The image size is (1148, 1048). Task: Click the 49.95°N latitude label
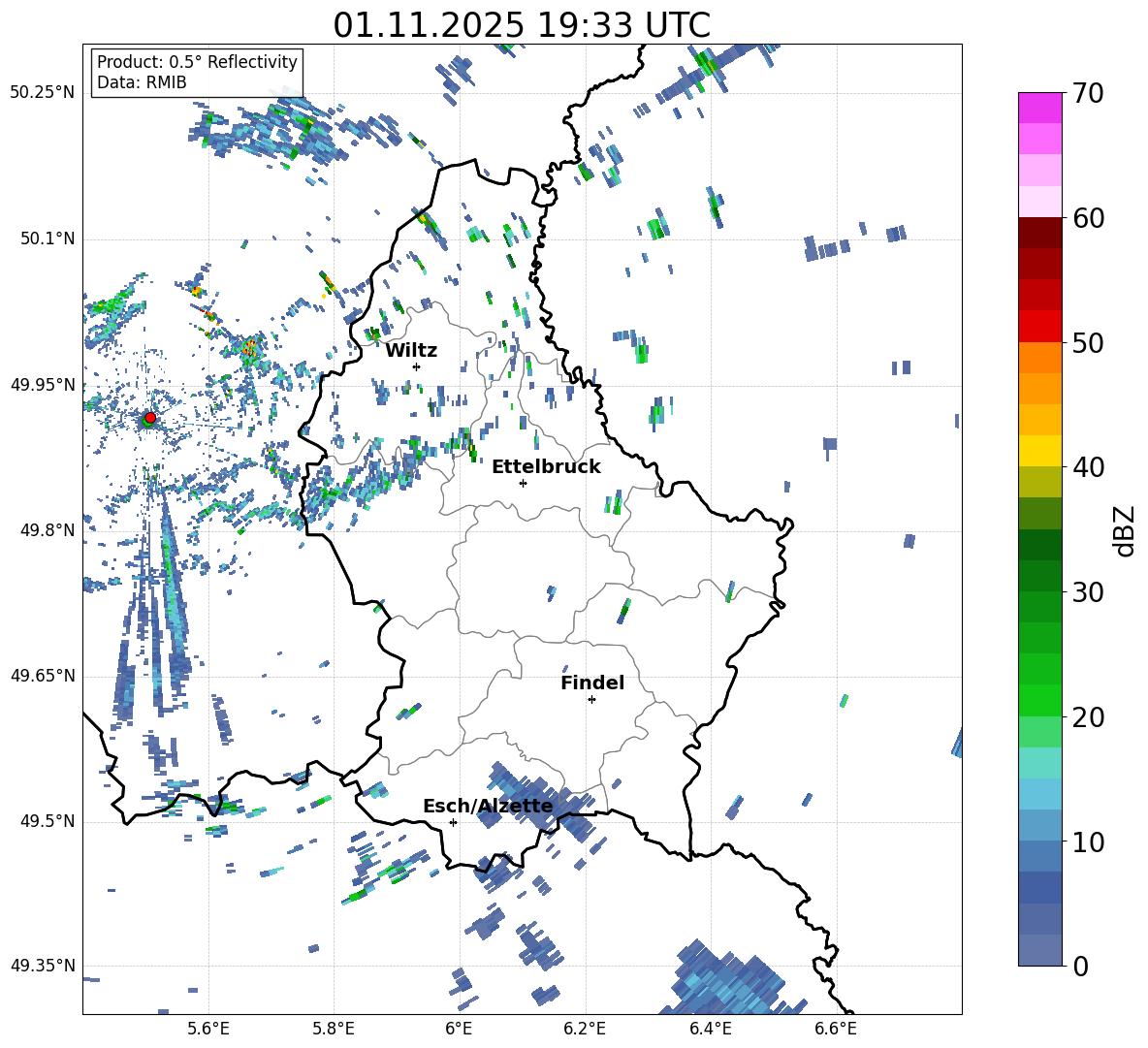43,384
